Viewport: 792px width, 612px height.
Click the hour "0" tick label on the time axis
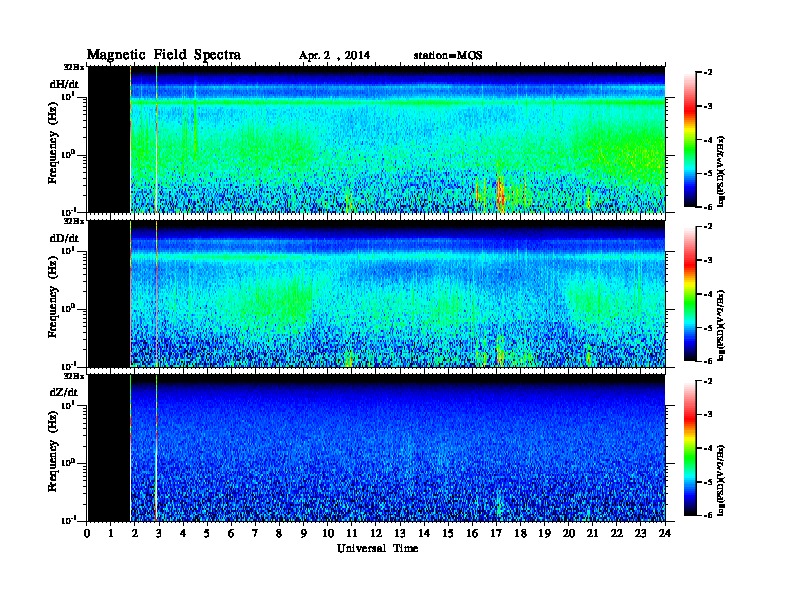[87, 533]
